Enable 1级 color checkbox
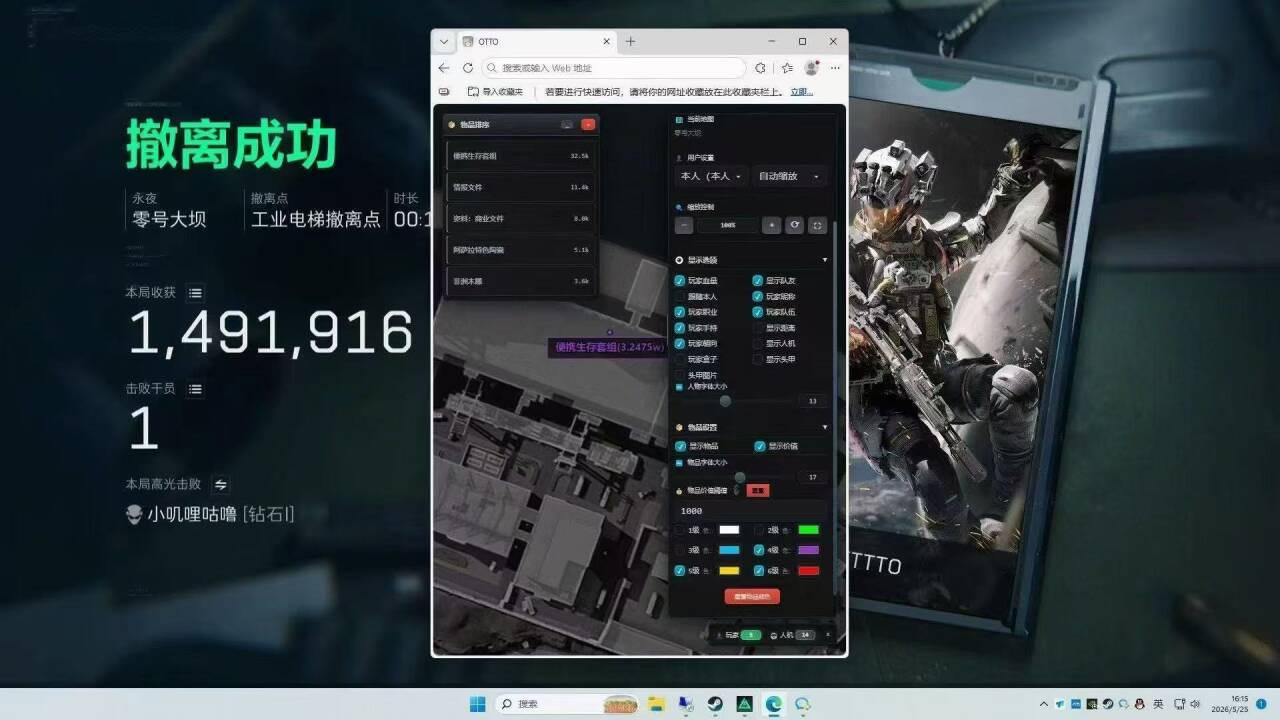The image size is (1280, 720). pos(680,530)
